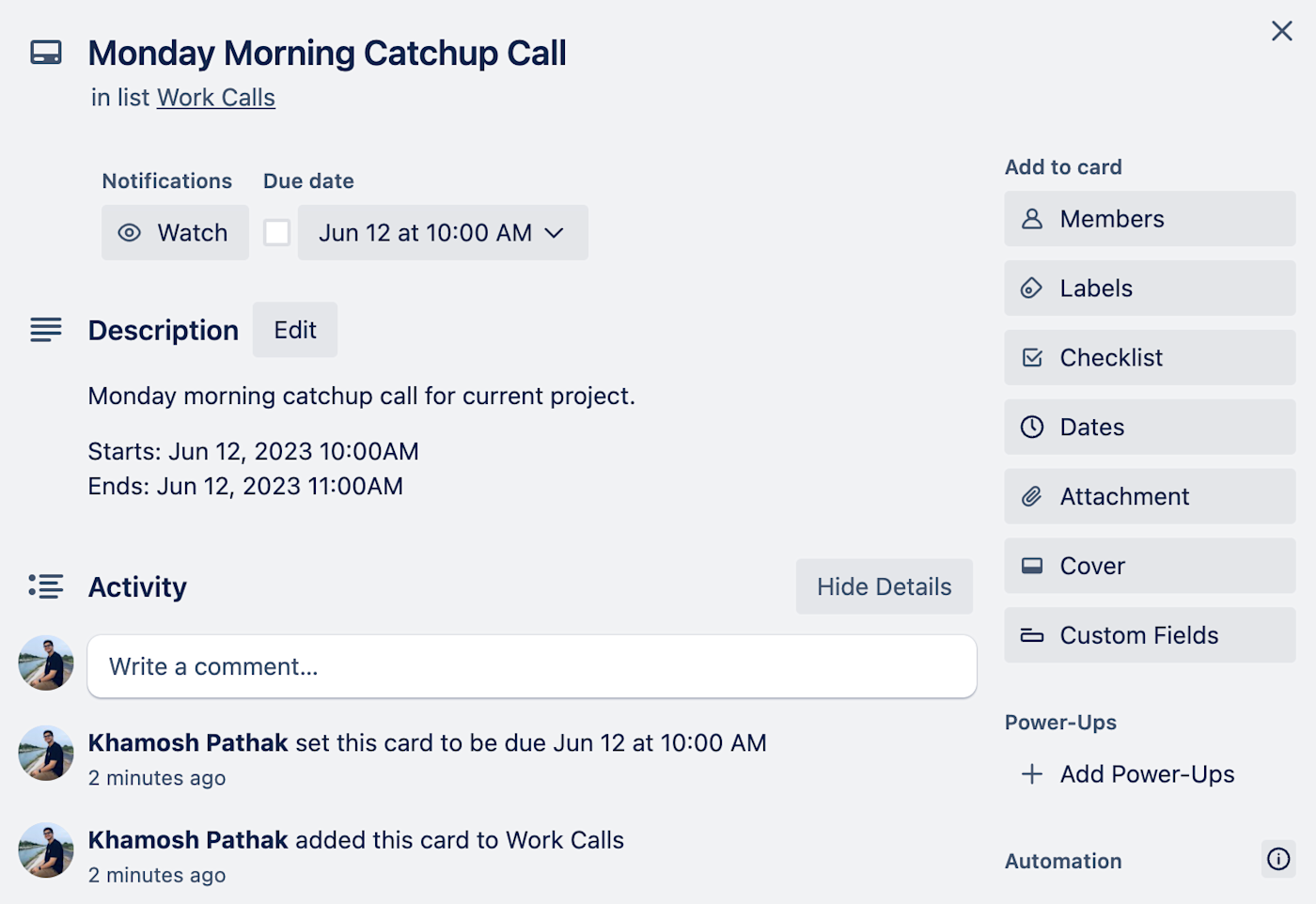Edit the card description
Viewport: 1316px width, 904px height.
[295, 330]
